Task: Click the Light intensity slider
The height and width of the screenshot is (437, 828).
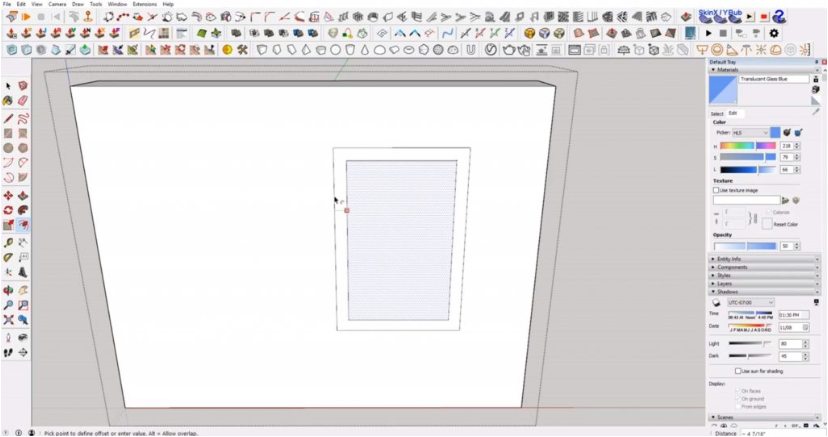Action: pyautogui.click(x=750, y=344)
